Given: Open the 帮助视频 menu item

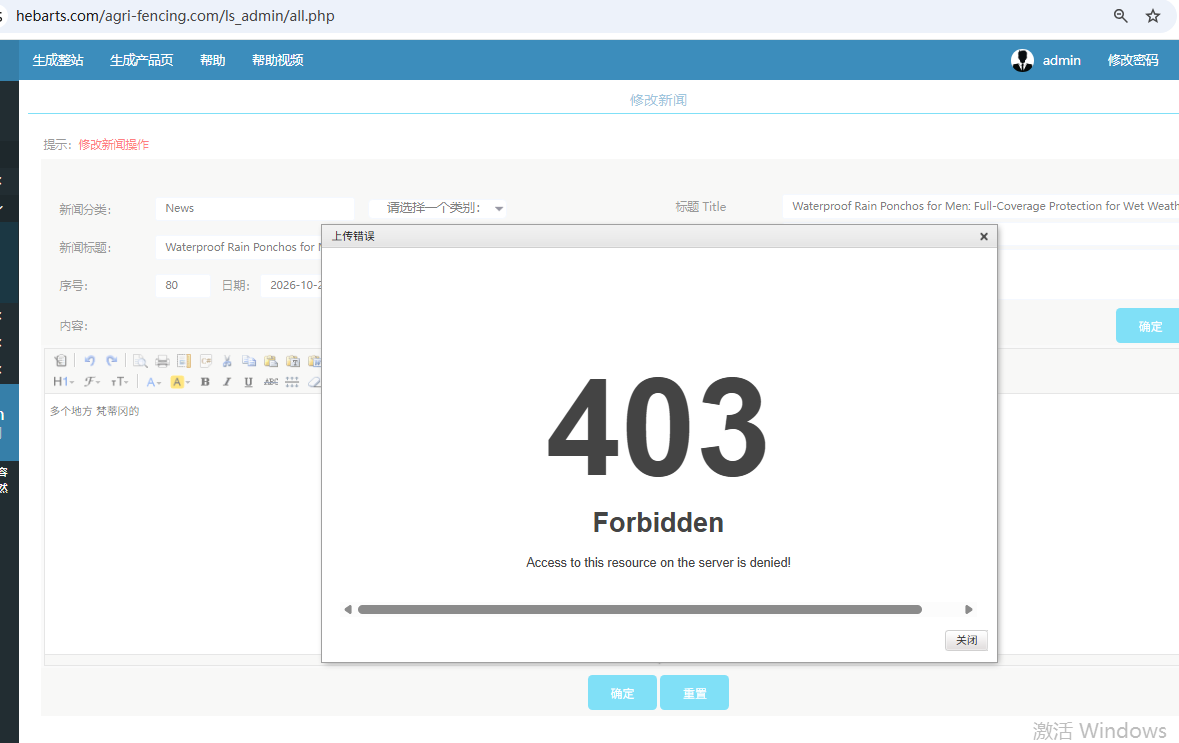Looking at the screenshot, I should [277, 60].
